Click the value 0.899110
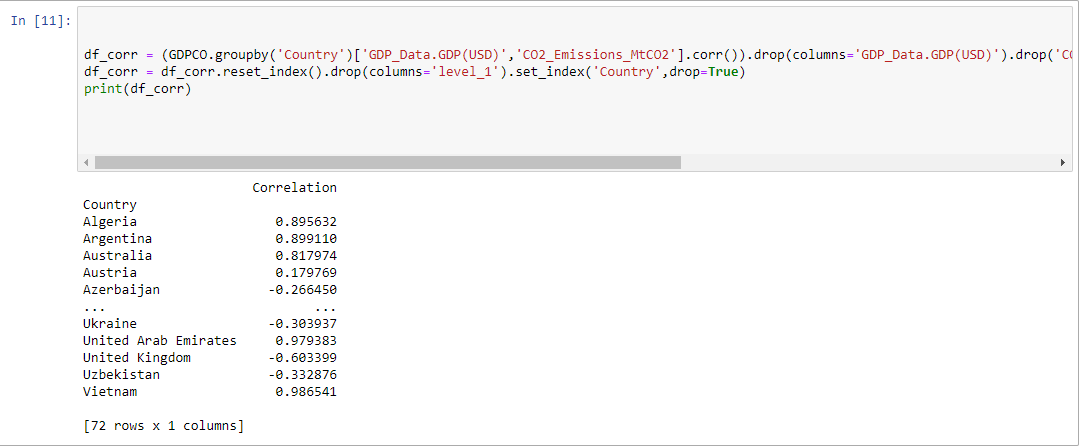This screenshot has width=1082, height=447. pyautogui.click(x=306, y=239)
